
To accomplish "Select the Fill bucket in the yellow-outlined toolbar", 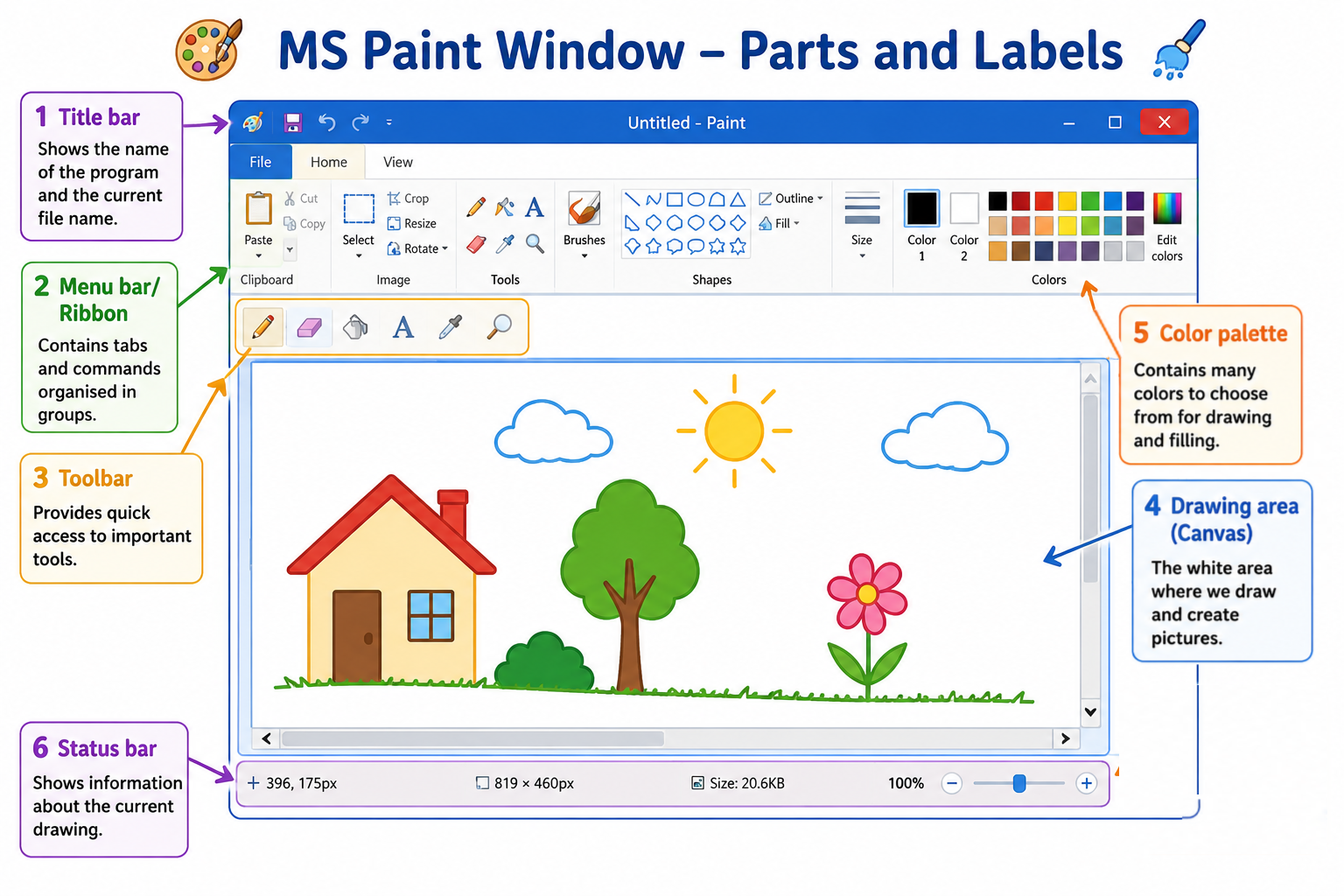I will [355, 327].
